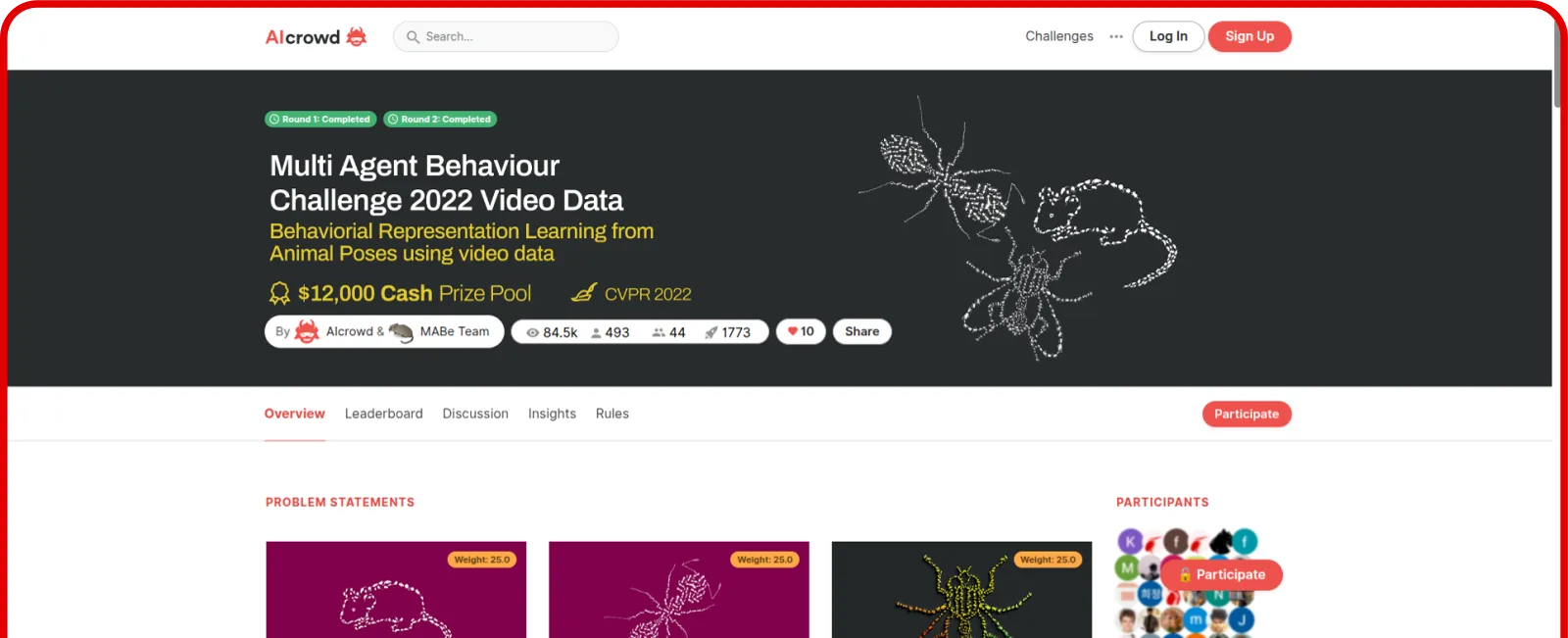
Task: Click the AIcrowd logo
Action: (x=316, y=37)
